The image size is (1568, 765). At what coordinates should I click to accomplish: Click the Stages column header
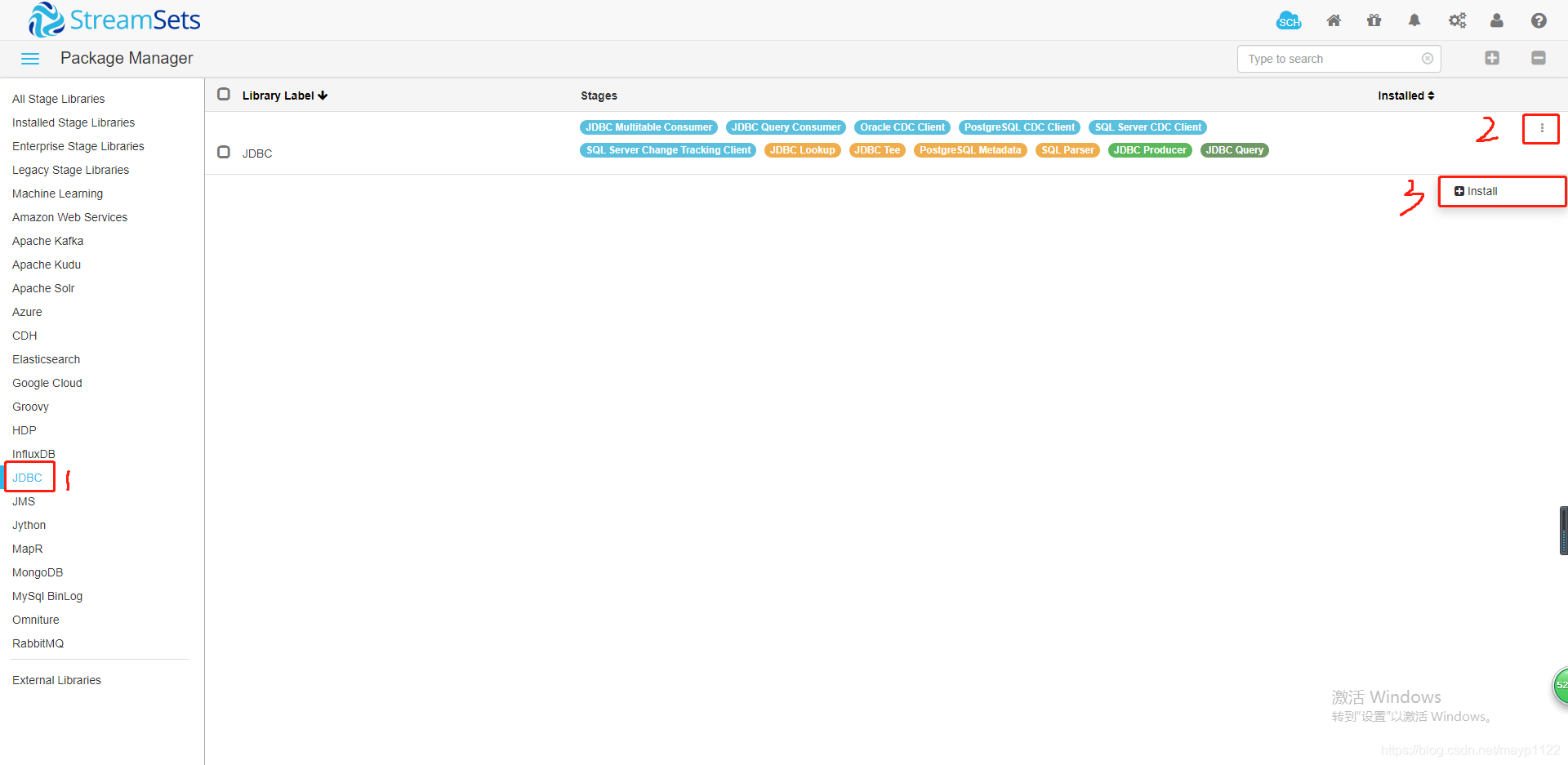pyautogui.click(x=599, y=96)
